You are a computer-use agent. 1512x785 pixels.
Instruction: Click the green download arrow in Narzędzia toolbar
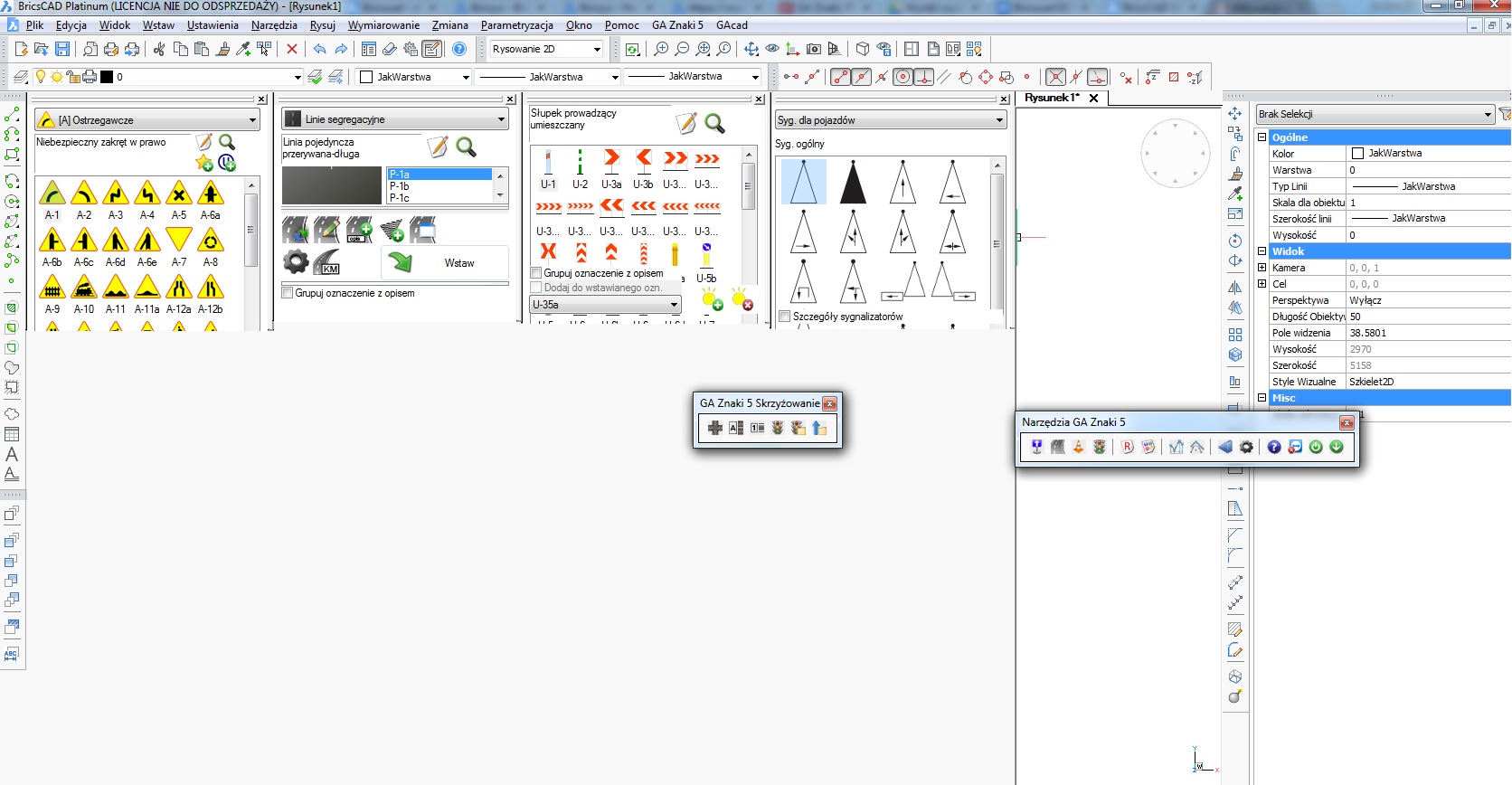coord(1337,447)
